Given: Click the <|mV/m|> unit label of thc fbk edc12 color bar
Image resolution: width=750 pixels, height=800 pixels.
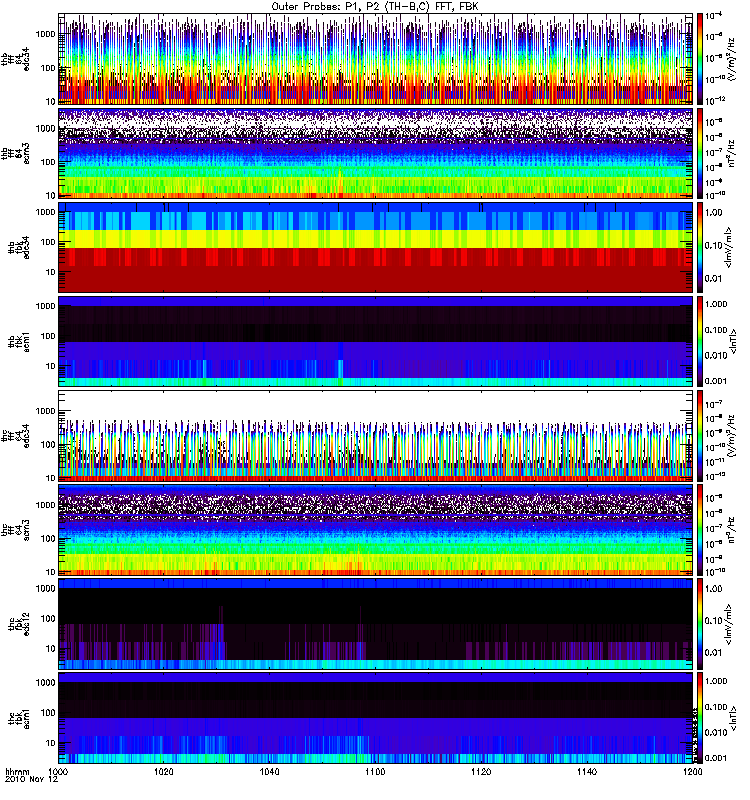Looking at the screenshot, I should click(x=730, y=623).
